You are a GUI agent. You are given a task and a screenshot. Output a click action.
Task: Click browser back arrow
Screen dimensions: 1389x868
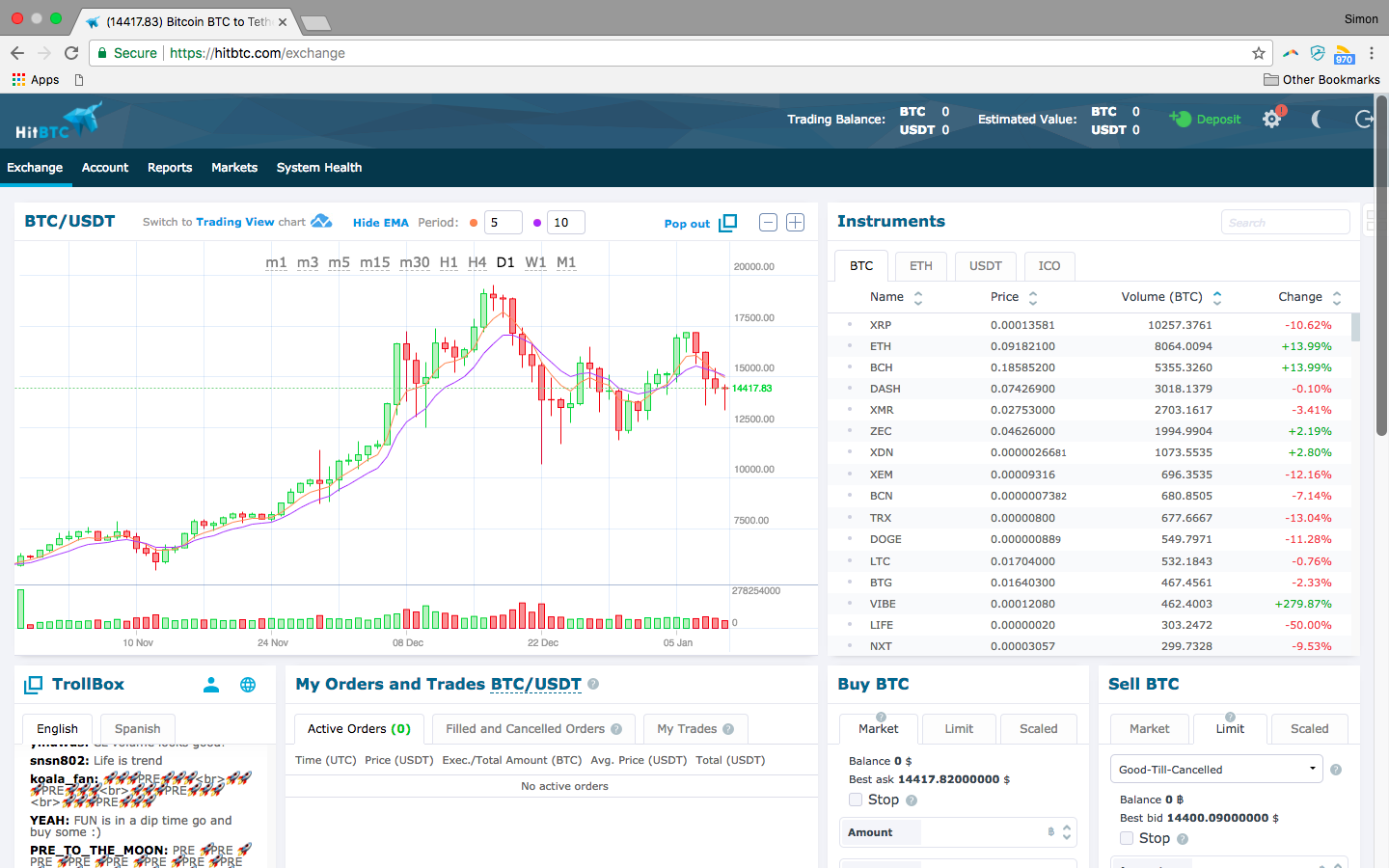pos(17,53)
